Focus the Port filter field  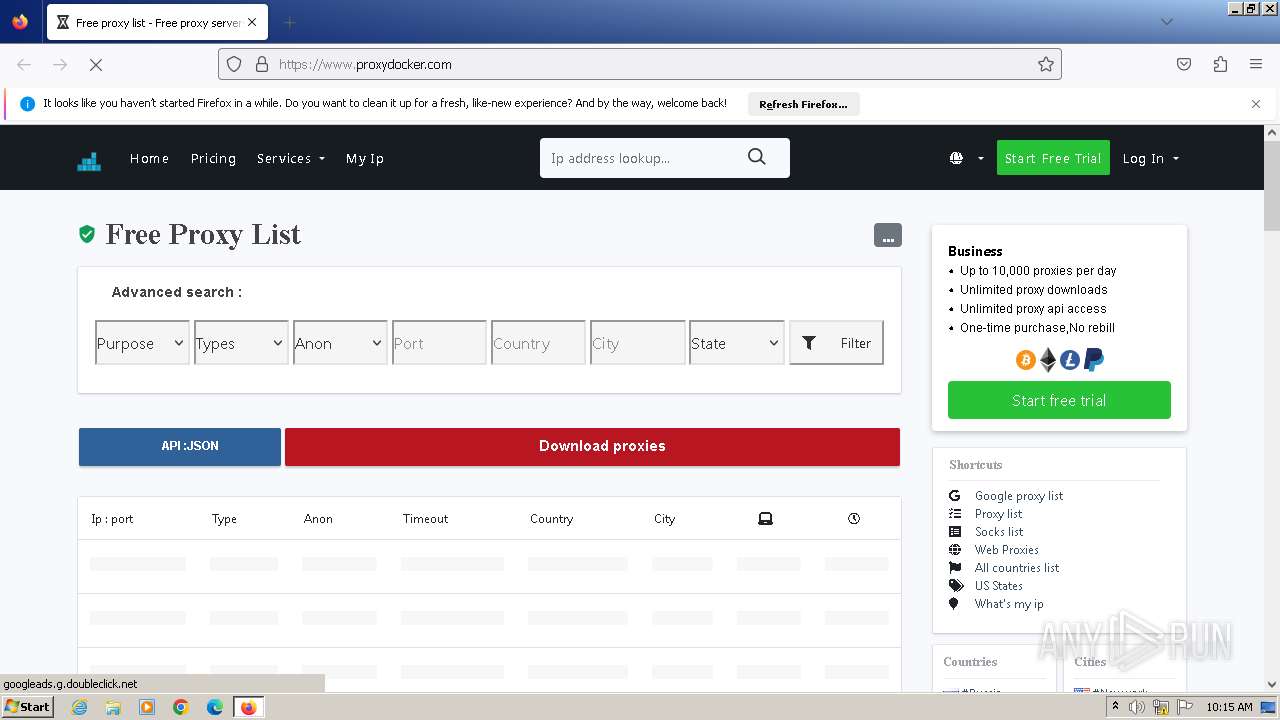(439, 343)
